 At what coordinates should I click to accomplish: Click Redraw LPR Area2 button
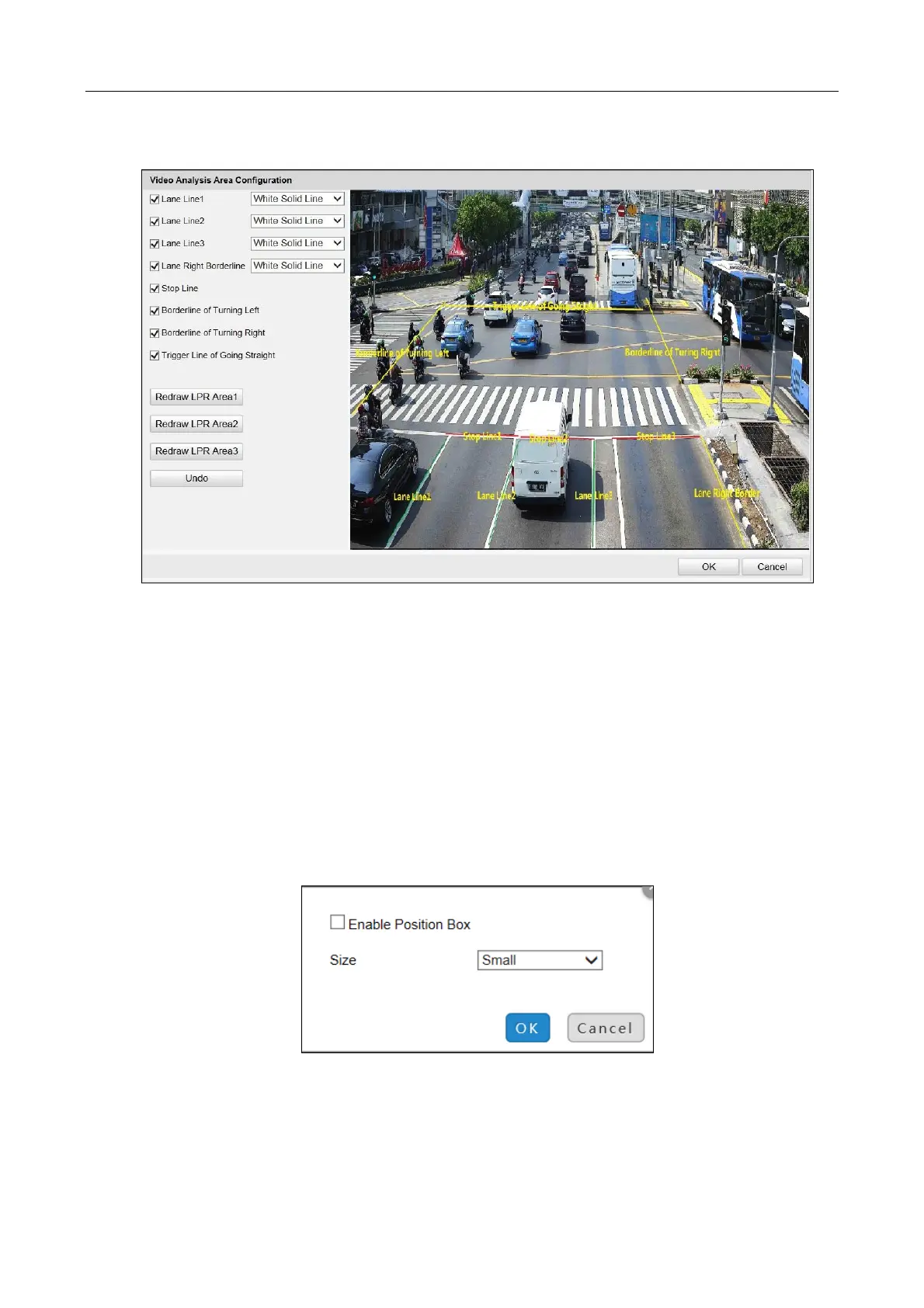coord(196,424)
